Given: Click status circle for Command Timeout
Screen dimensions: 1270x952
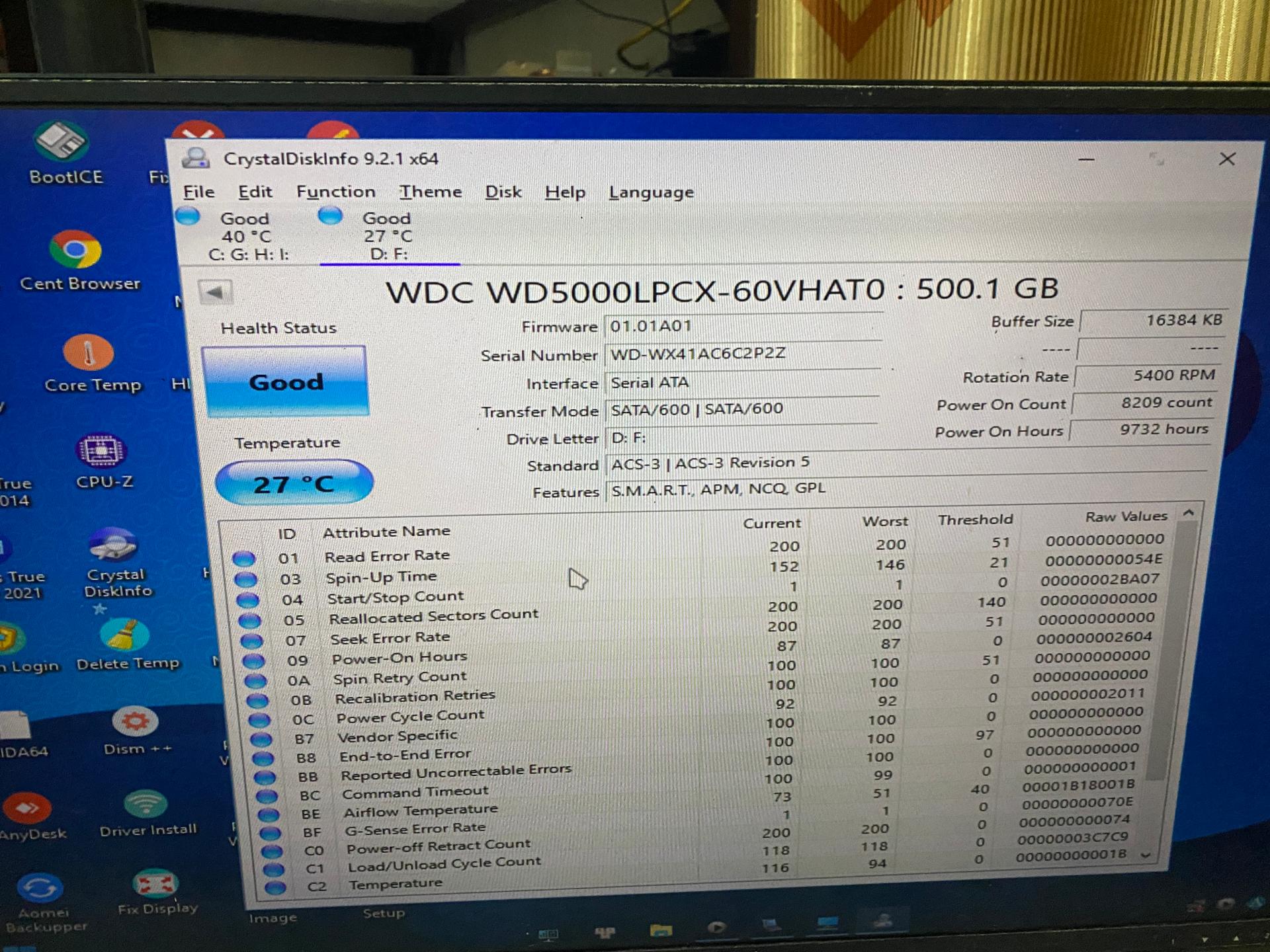Looking at the screenshot, I should [x=266, y=795].
